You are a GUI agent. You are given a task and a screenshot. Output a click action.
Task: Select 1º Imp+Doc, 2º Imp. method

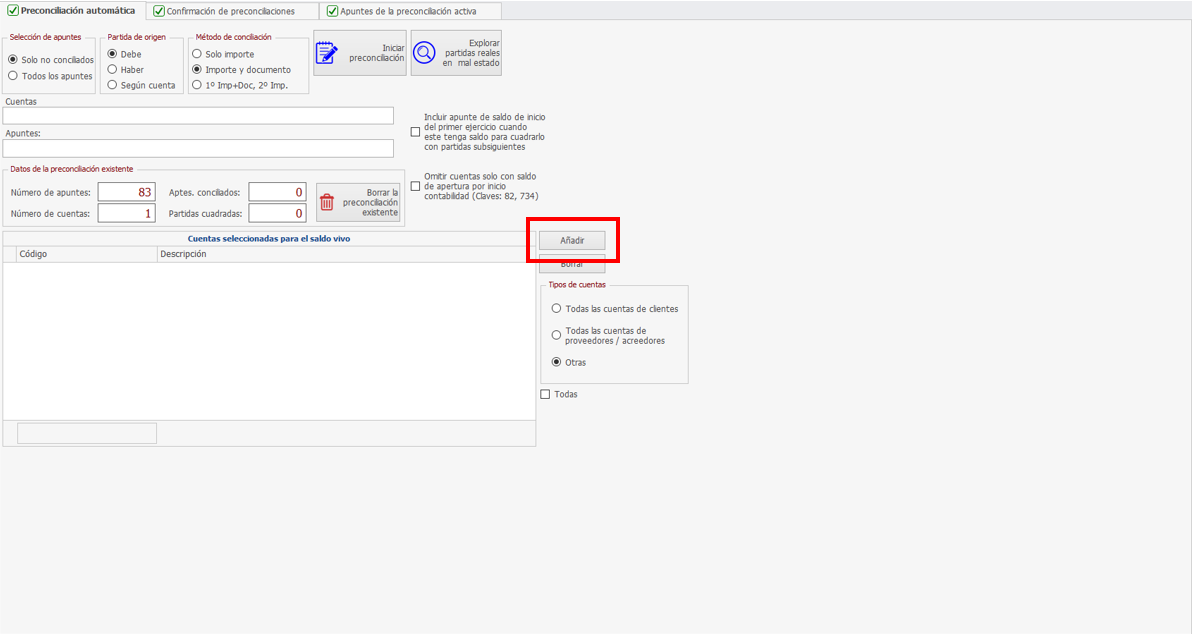pyautogui.click(x=197, y=85)
